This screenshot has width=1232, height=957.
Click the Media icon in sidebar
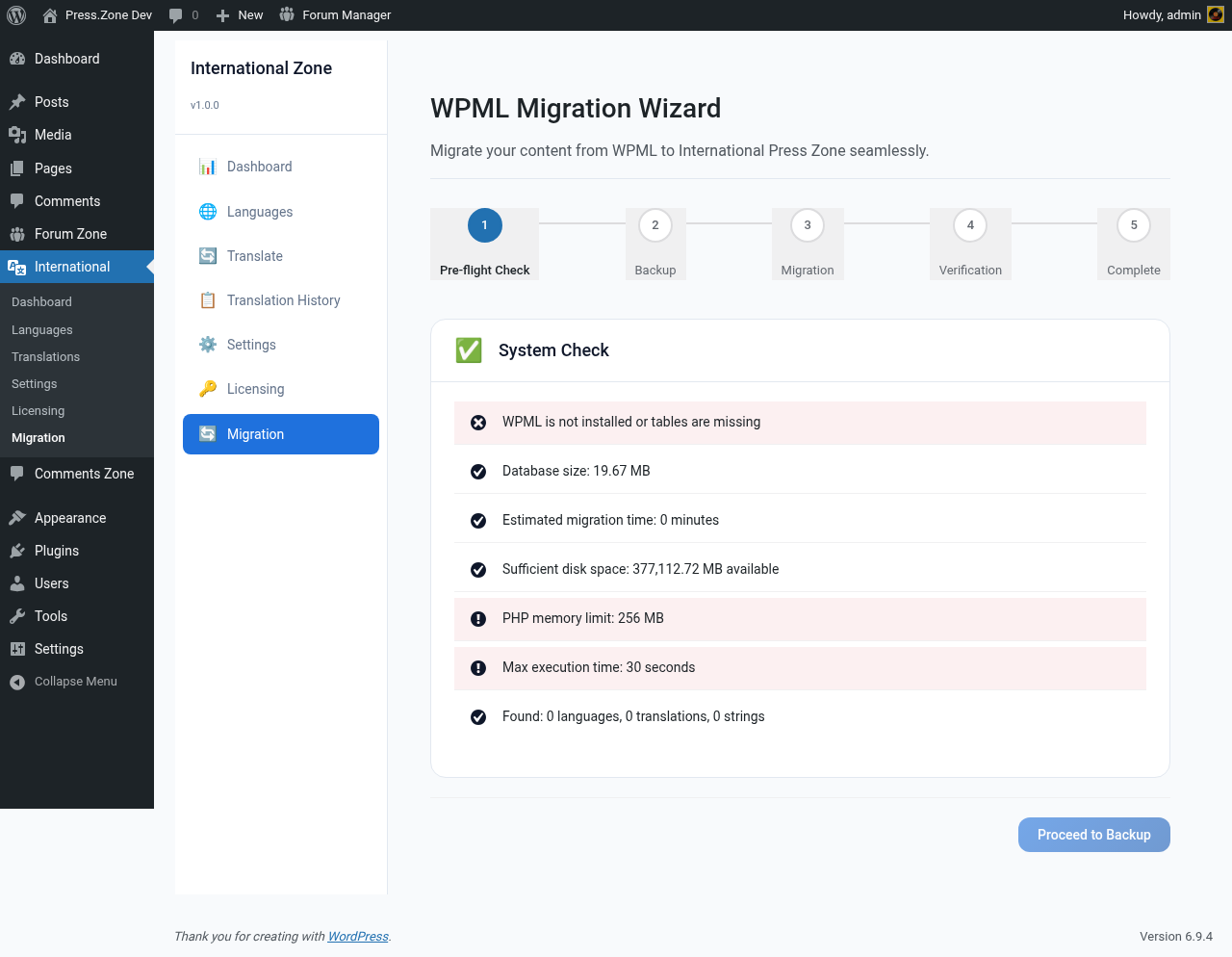tap(17, 135)
